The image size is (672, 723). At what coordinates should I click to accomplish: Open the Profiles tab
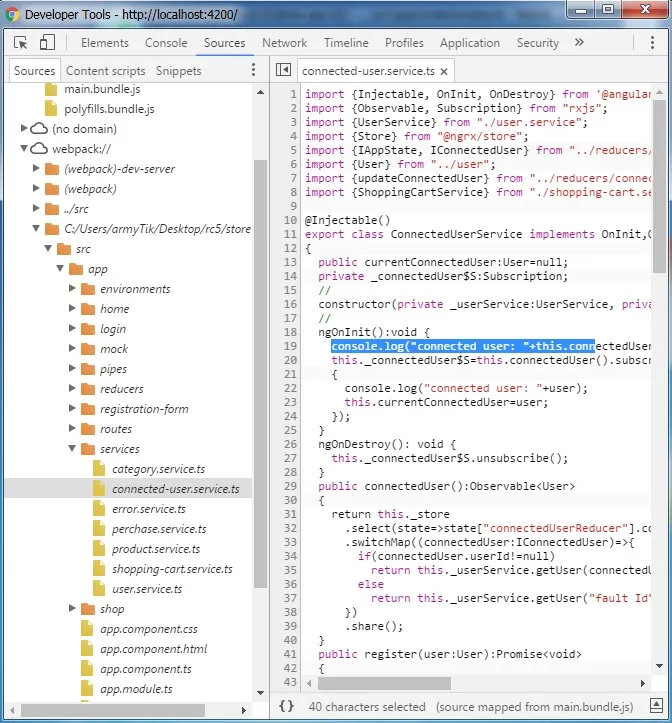404,43
